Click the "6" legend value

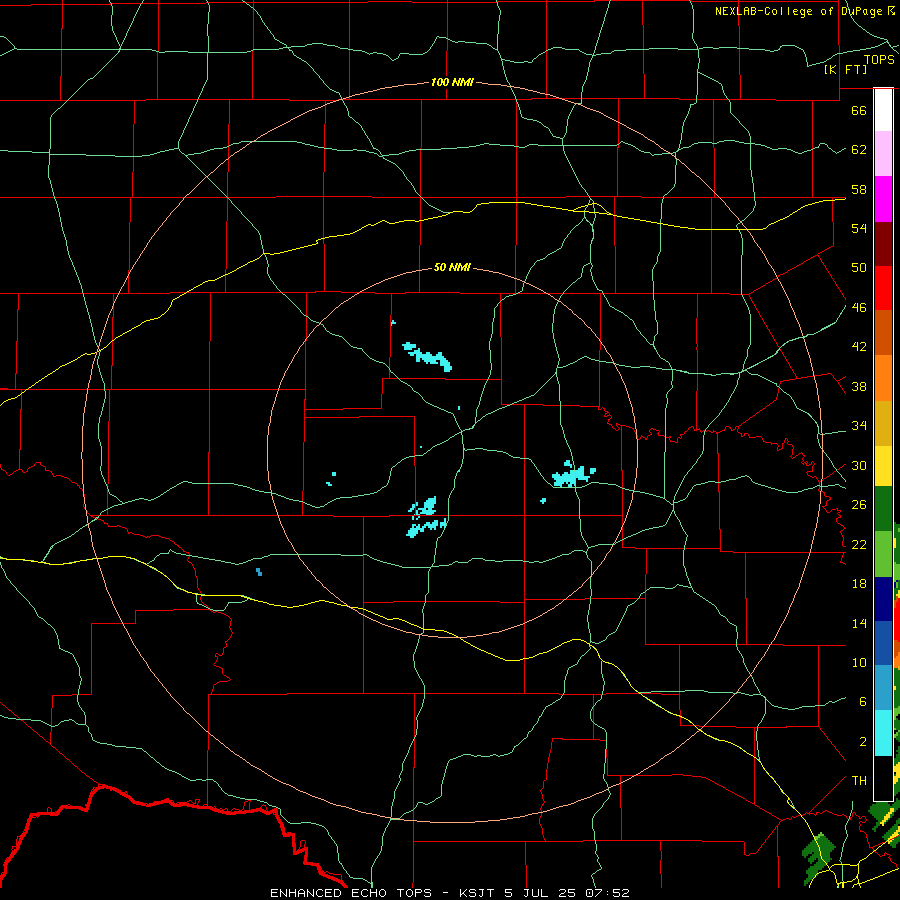[863, 702]
